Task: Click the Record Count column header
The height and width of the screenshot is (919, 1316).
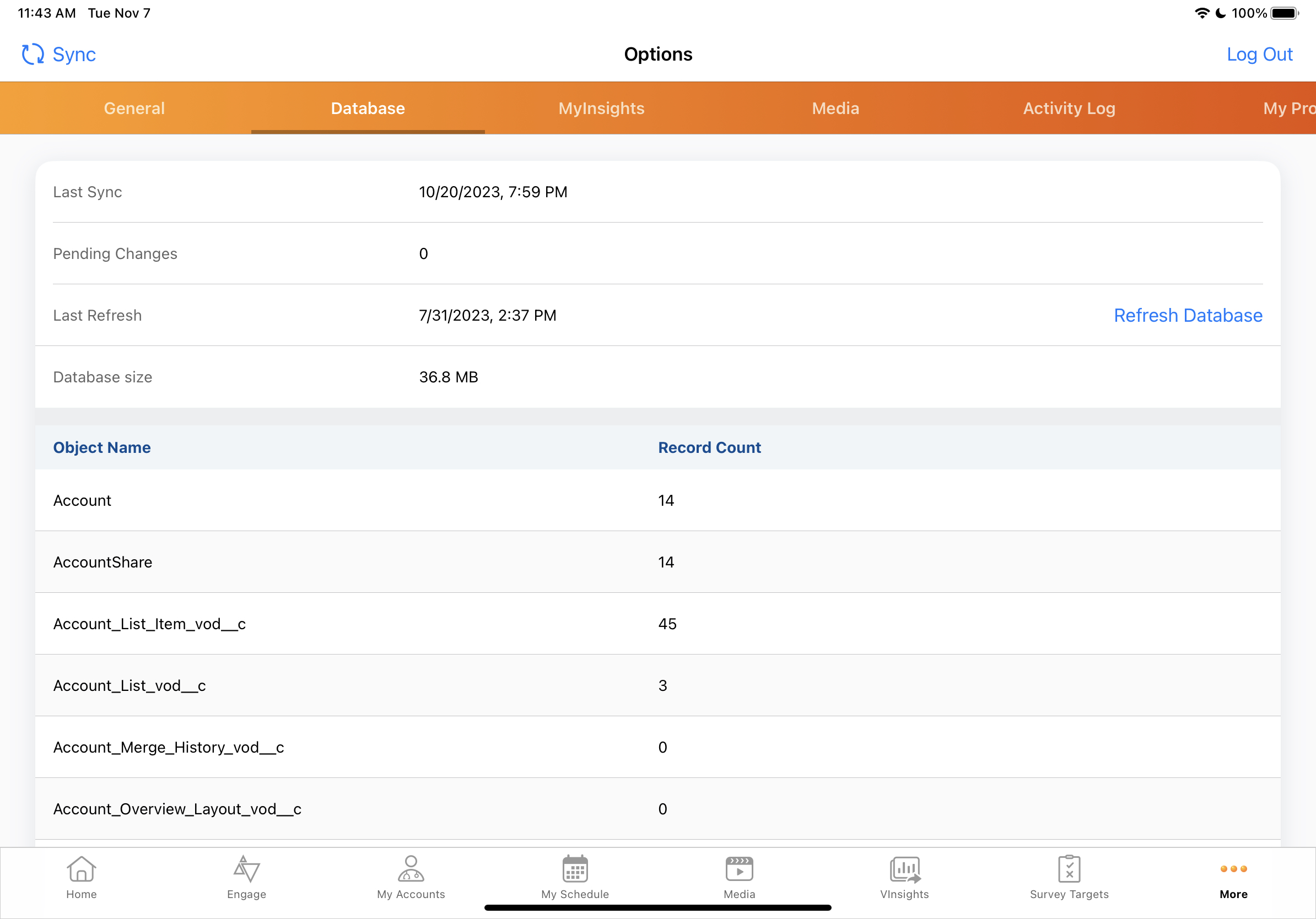Action: [x=709, y=447]
